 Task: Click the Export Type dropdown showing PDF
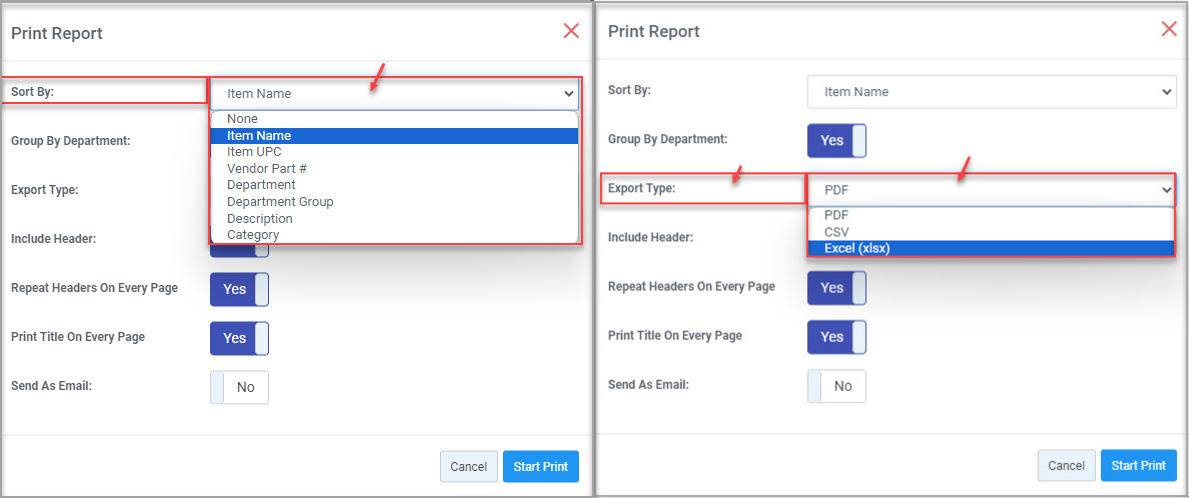coord(991,189)
